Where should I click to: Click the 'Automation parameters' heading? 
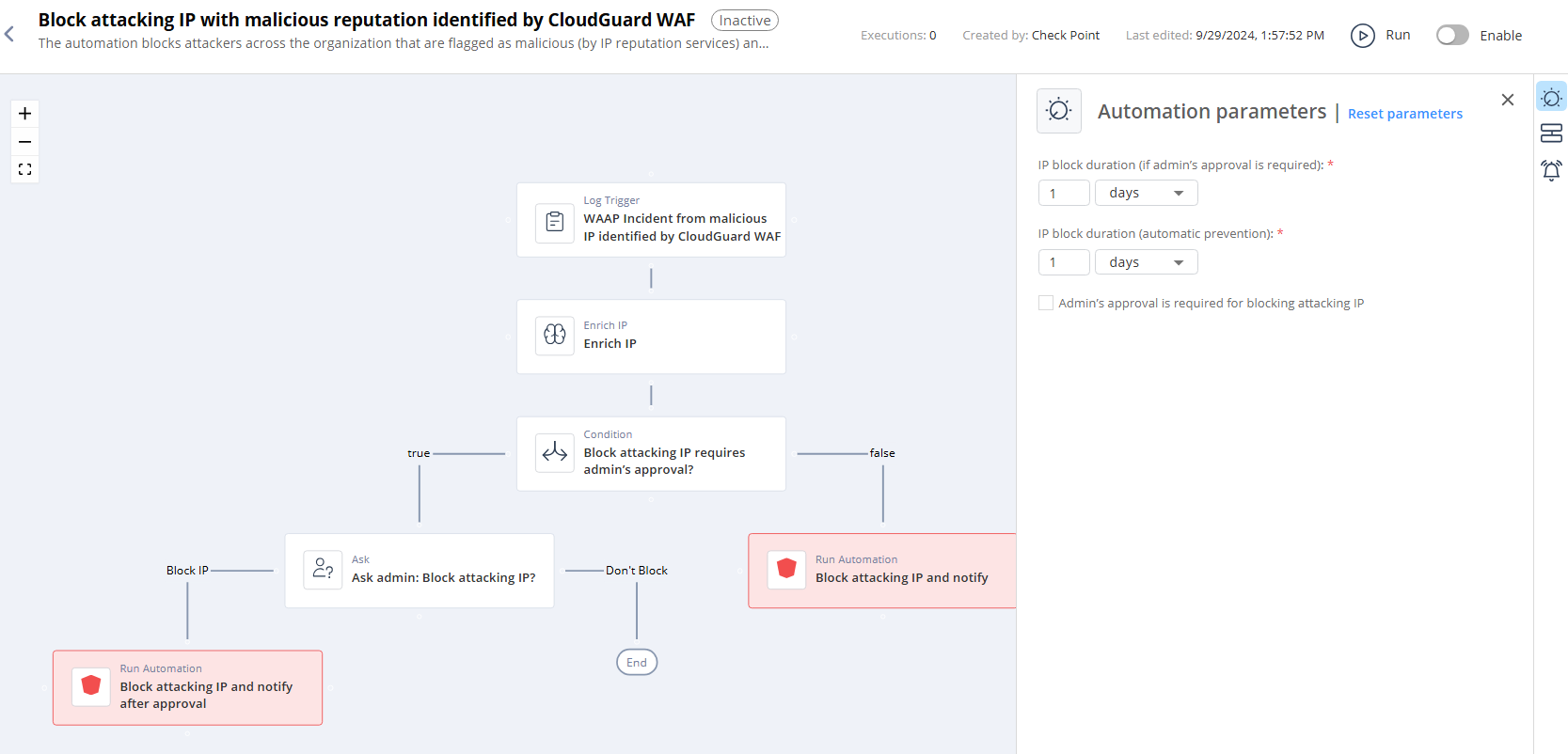click(1212, 112)
